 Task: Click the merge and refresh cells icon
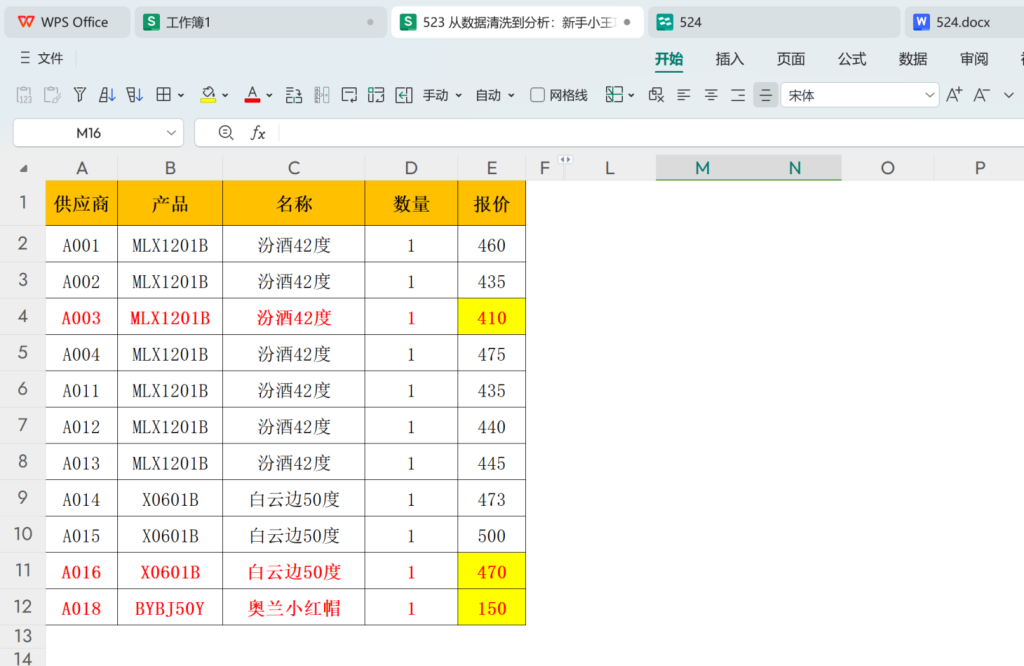(376, 95)
